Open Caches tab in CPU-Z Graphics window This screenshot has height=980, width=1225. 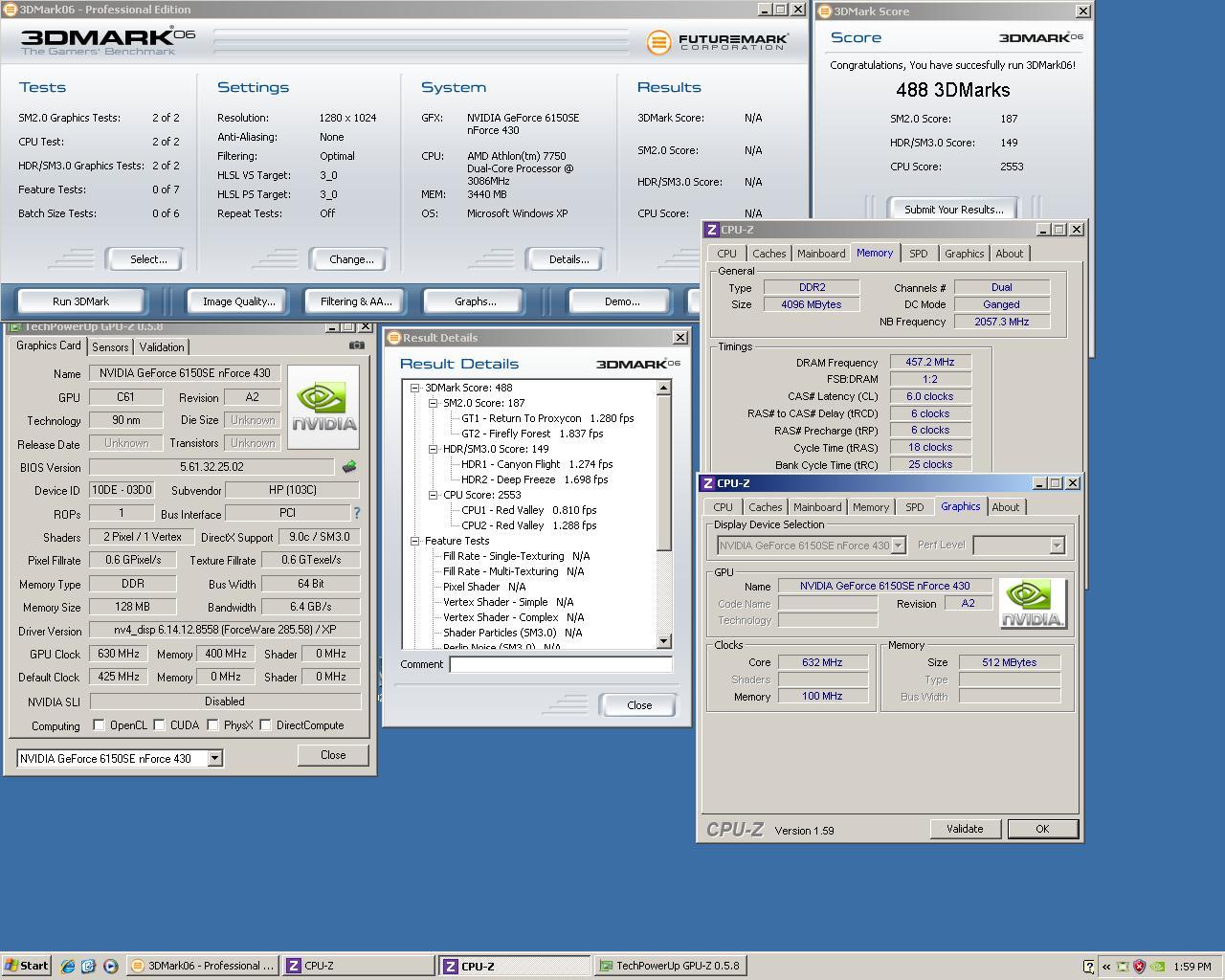tap(765, 507)
